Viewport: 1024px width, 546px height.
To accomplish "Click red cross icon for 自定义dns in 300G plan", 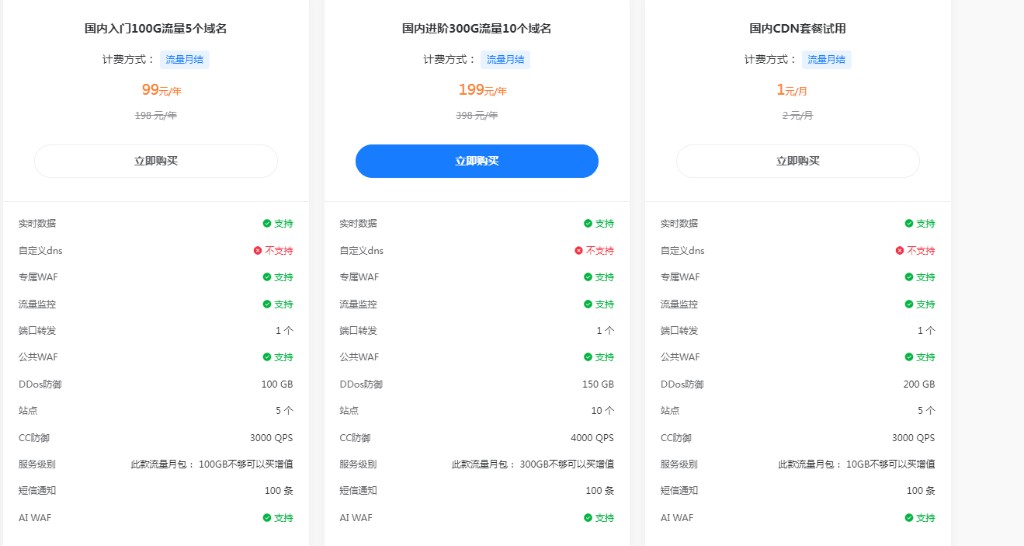I will coord(579,250).
